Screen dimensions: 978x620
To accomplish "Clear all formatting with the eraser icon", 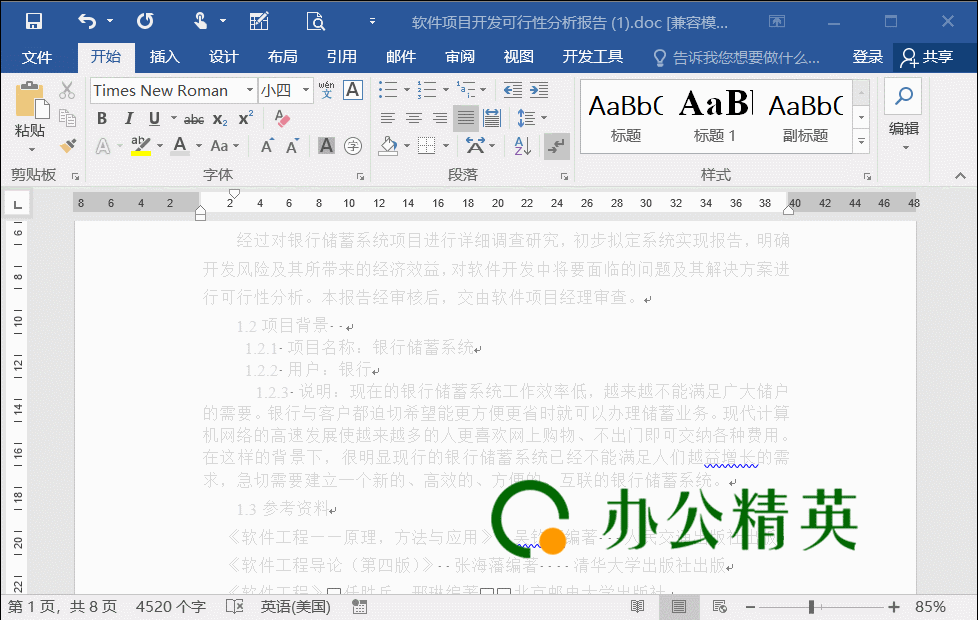I will point(282,118).
